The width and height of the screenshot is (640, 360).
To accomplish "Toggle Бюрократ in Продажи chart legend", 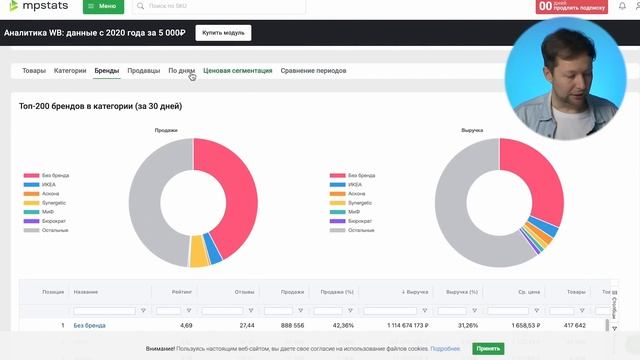I will (x=44, y=221).
